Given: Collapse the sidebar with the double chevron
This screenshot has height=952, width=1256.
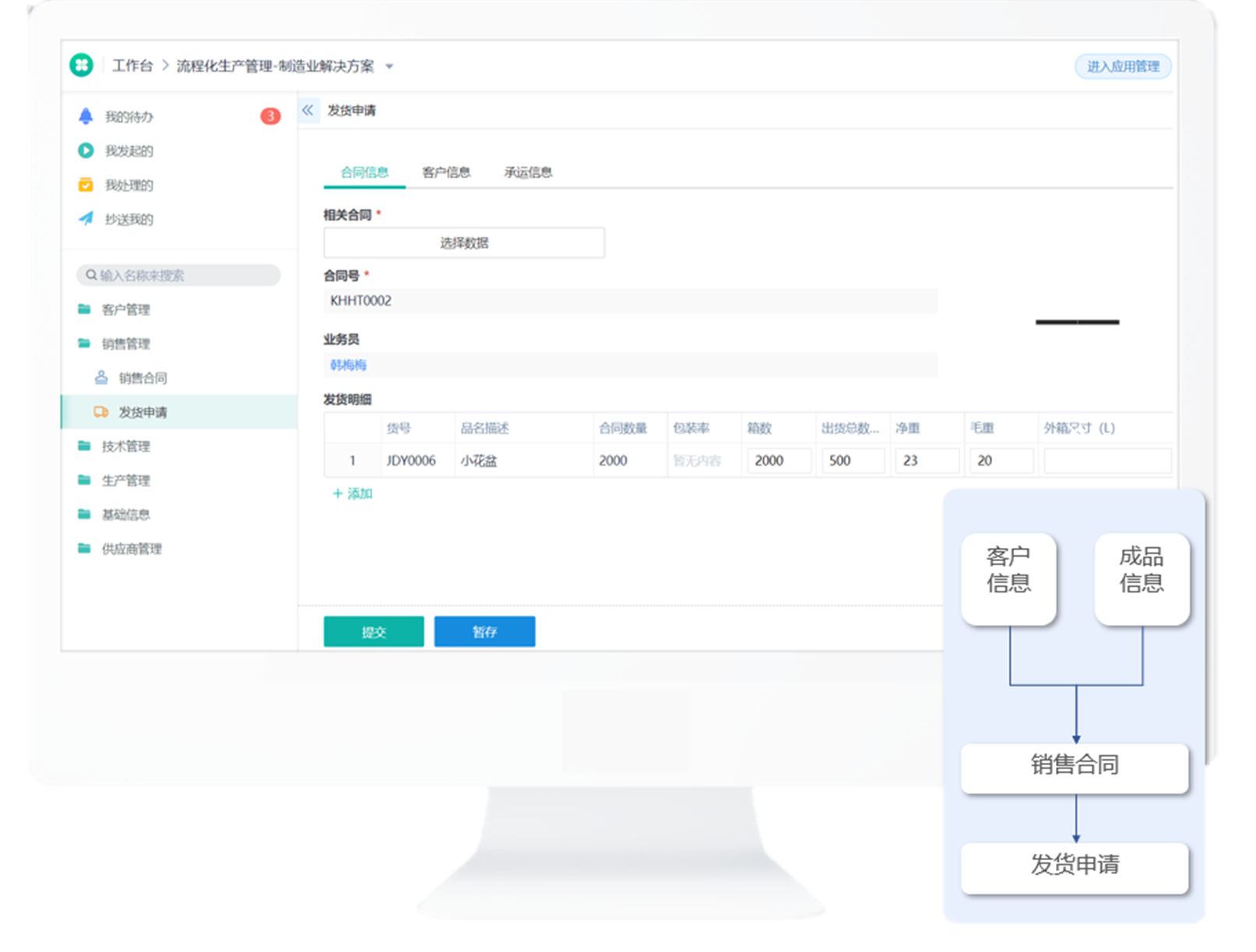Looking at the screenshot, I should (307, 110).
